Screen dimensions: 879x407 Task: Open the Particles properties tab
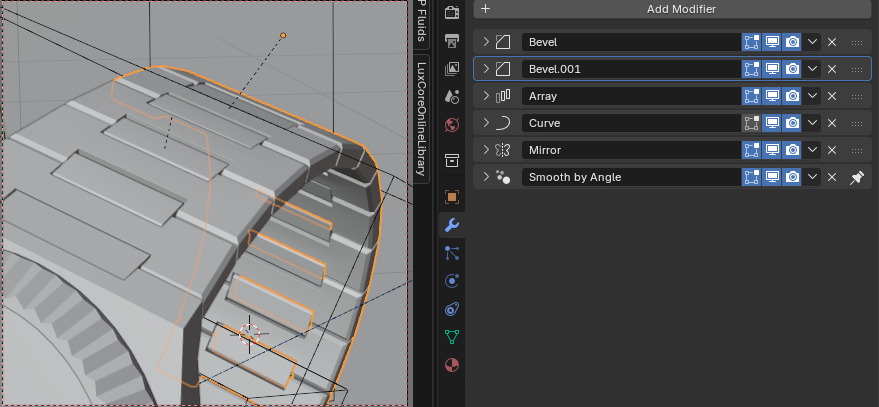point(451,253)
